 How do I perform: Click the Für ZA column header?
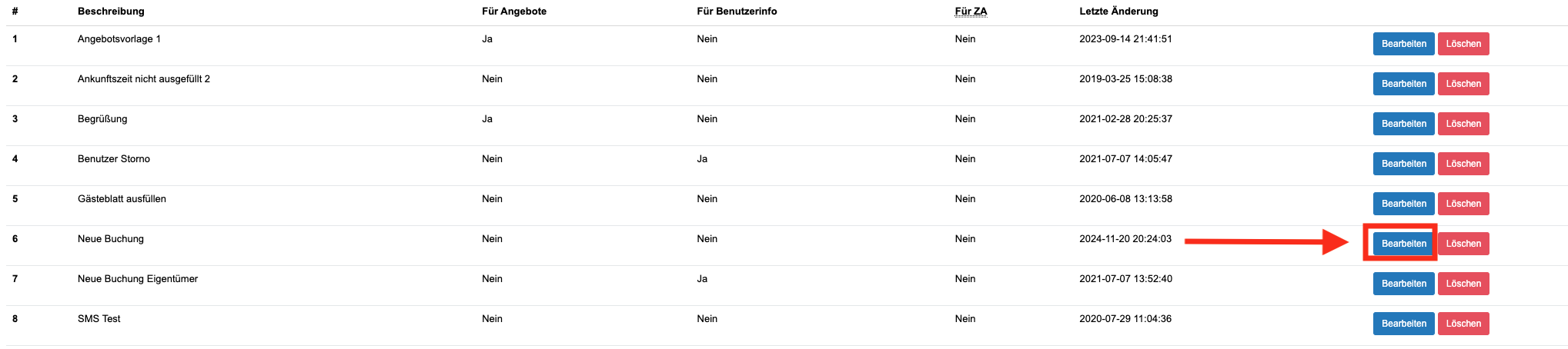pyautogui.click(x=971, y=12)
